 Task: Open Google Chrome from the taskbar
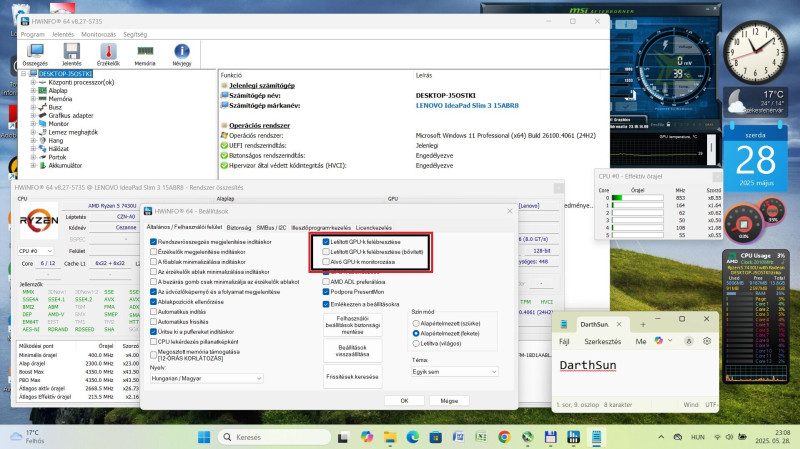504,437
